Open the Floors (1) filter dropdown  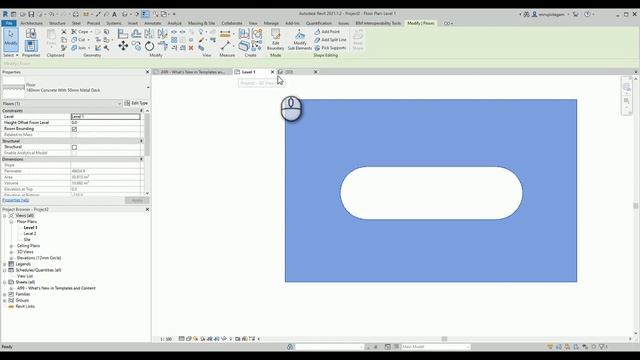click(119, 104)
